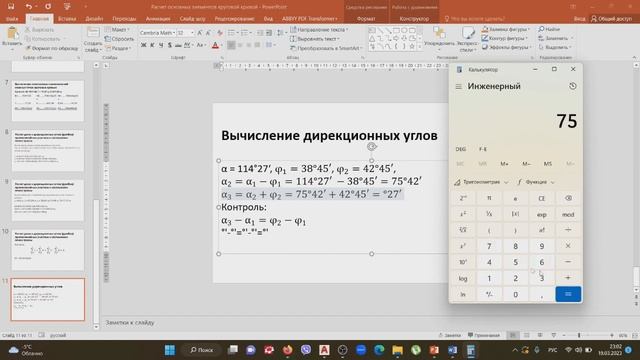Open Firefox from the taskbar
640x360 pixels.
288,350
